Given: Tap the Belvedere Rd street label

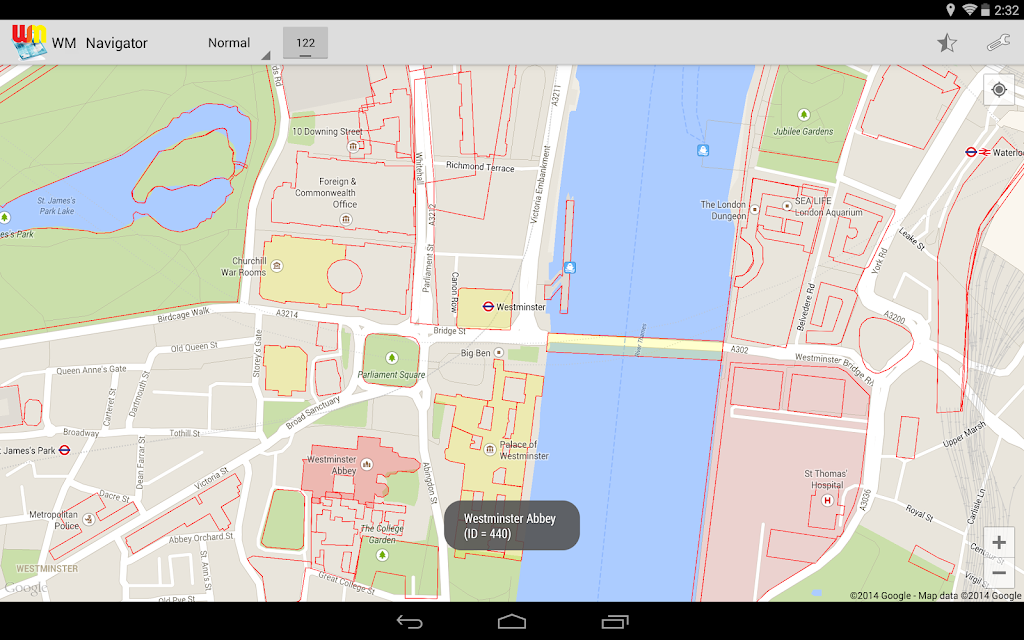Looking at the screenshot, I should pos(806,307).
